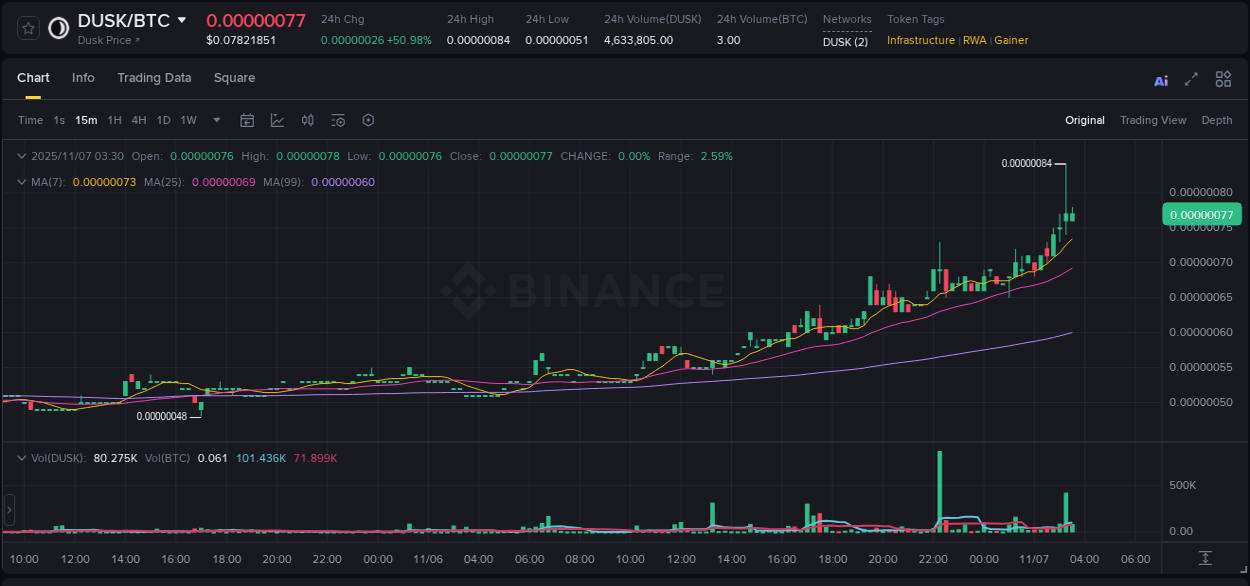
Task: Open the widgets grid panel
Action: coord(1222,79)
